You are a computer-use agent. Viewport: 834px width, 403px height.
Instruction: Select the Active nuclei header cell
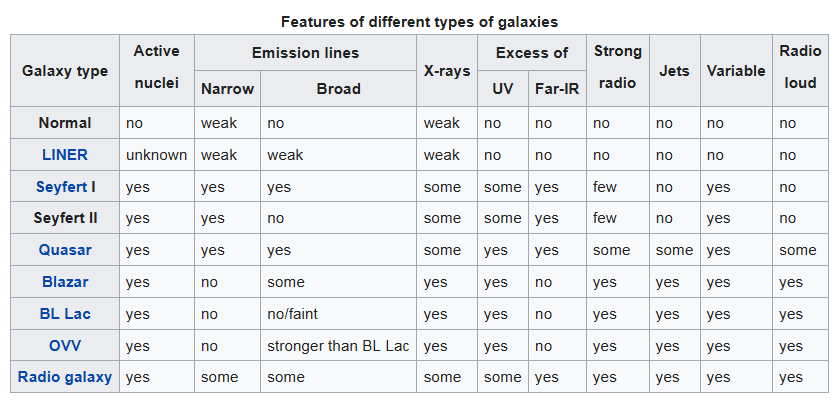click(x=156, y=67)
